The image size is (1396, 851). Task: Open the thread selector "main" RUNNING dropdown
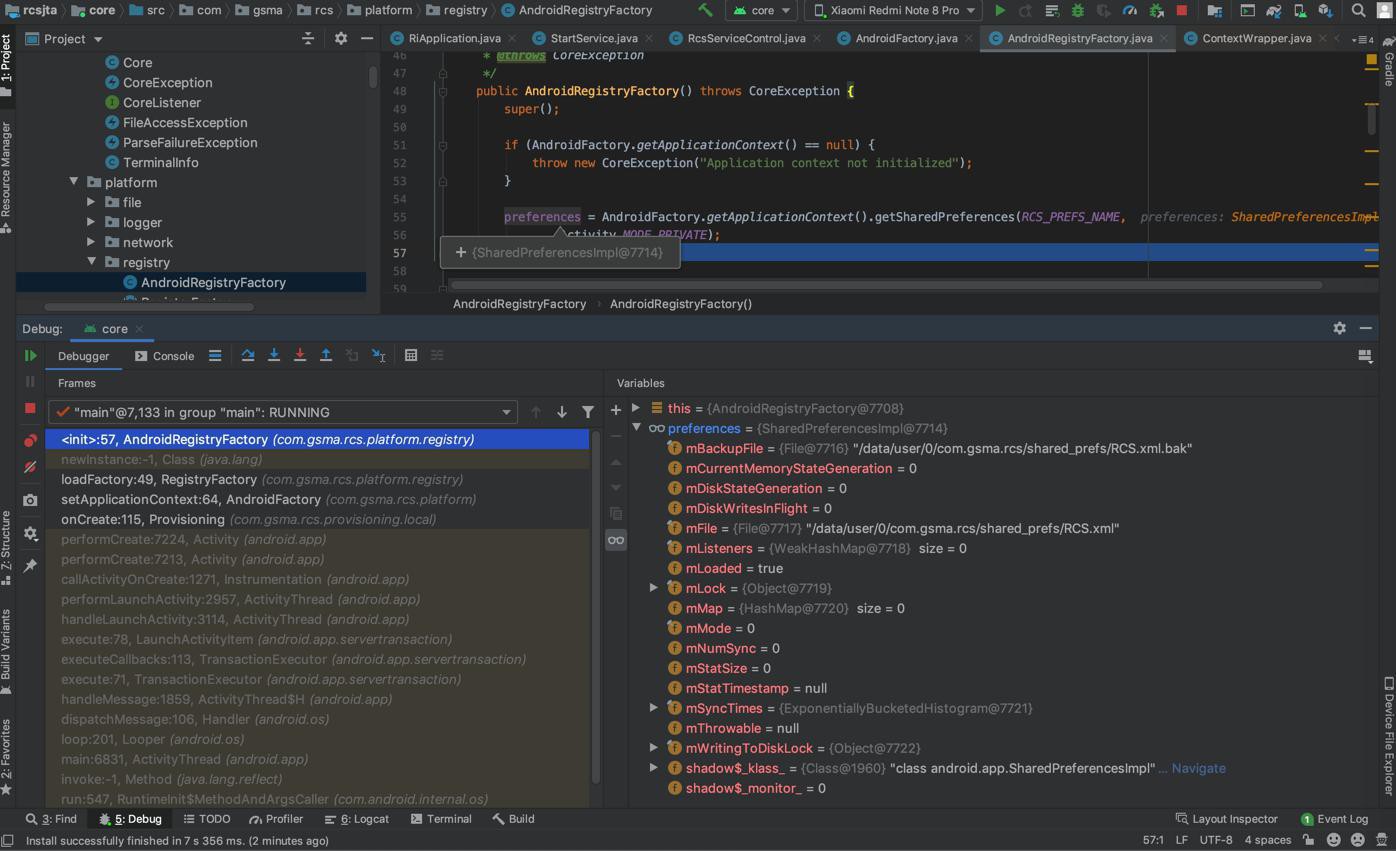pyautogui.click(x=283, y=412)
